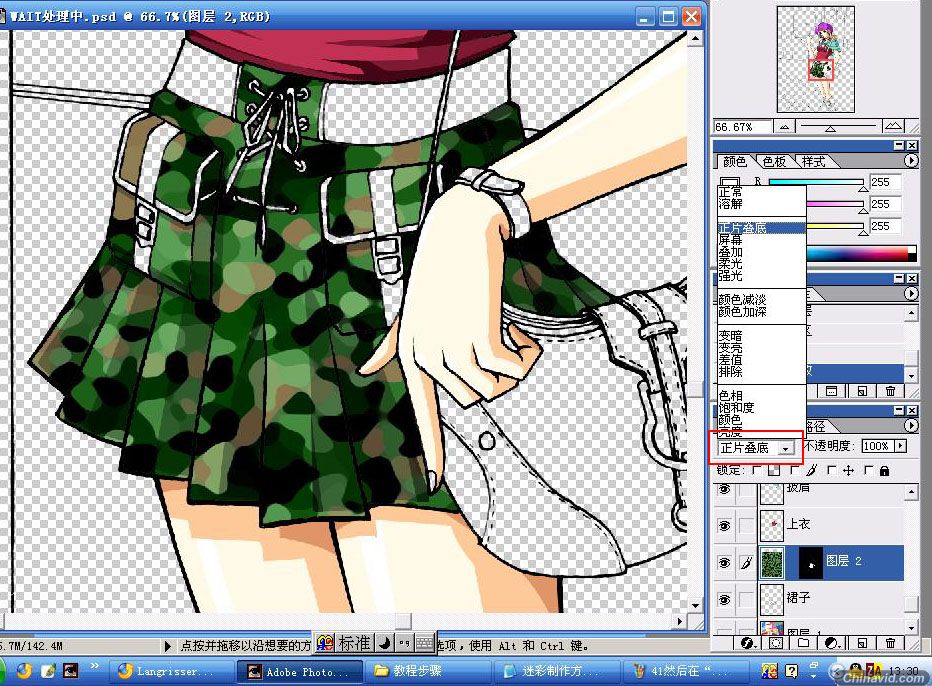Viewport: 932px width, 686px height.
Task: Switch to the 样式 tab
Action: [x=813, y=162]
